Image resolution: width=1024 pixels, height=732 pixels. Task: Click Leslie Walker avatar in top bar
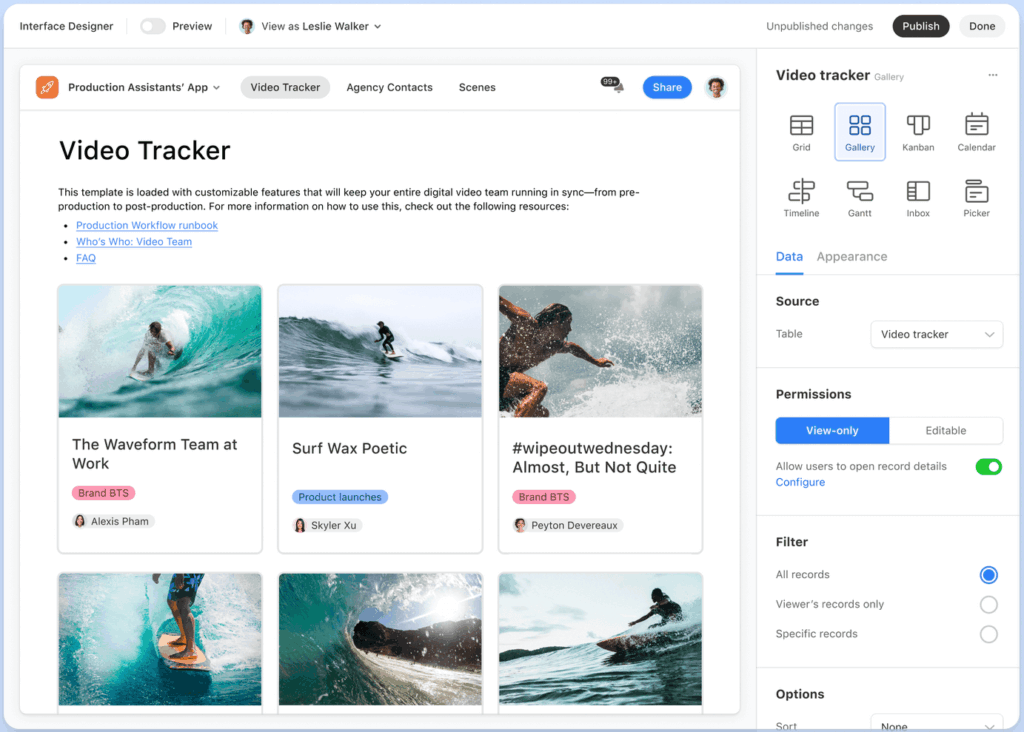coord(247,26)
